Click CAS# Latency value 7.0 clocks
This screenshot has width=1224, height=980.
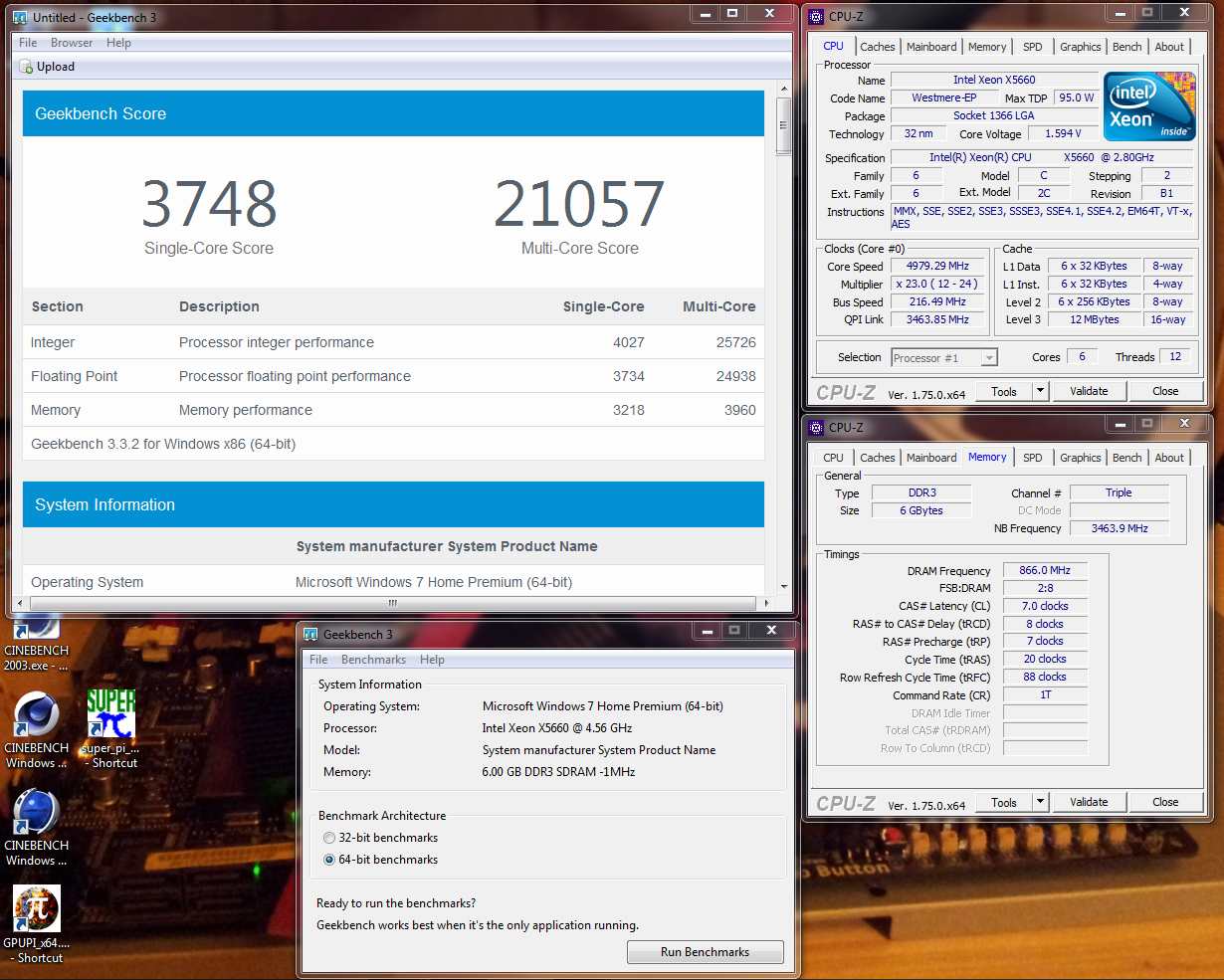coord(1045,606)
